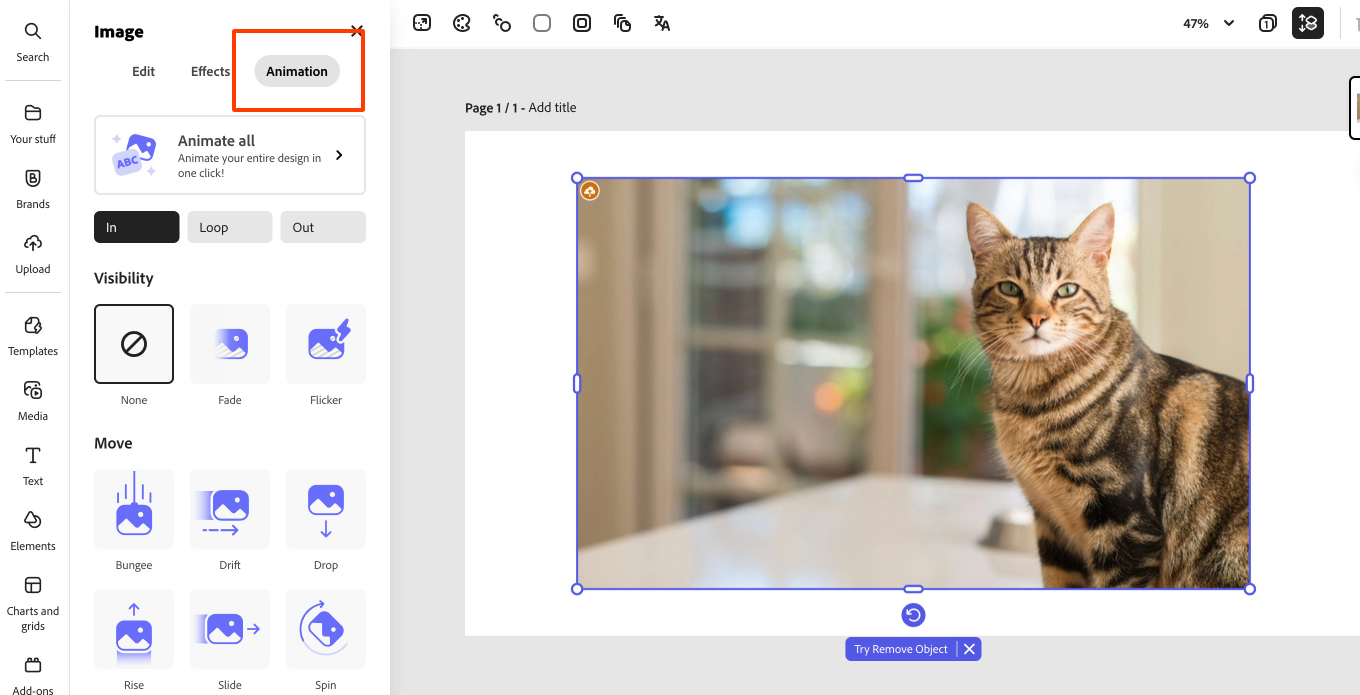Viewport: 1360px width, 695px height.
Task: Click the bottom-right corner image handle
Action: pyautogui.click(x=1250, y=589)
